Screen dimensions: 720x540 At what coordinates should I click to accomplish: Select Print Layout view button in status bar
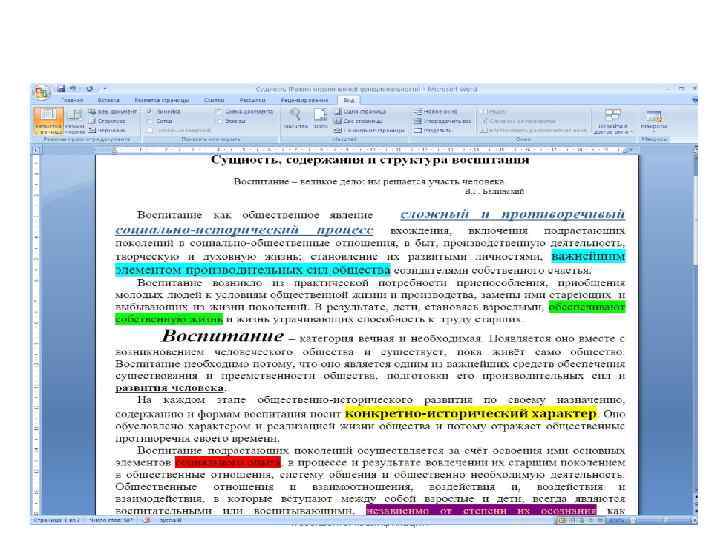(x=561, y=521)
